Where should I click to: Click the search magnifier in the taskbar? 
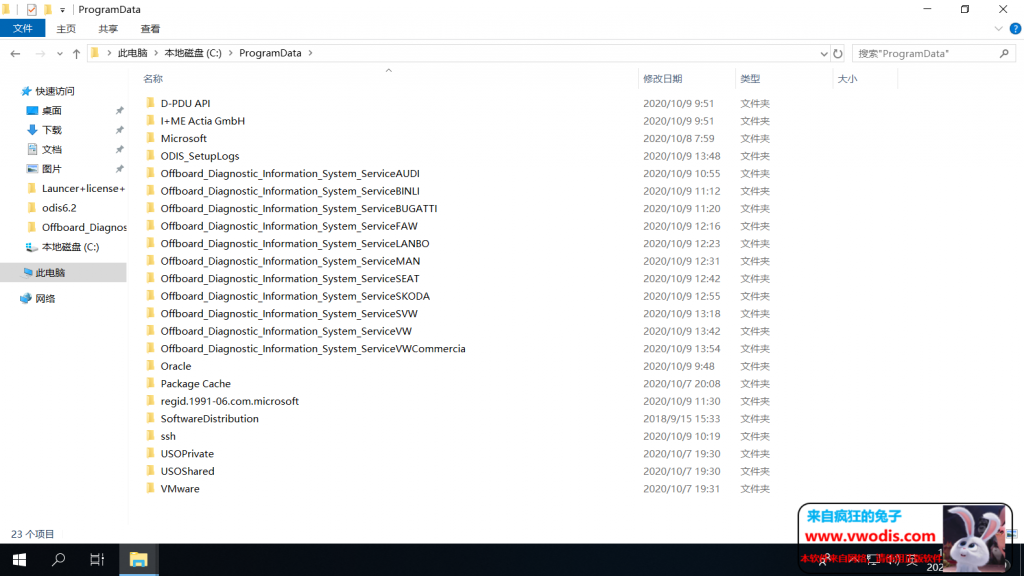(x=58, y=559)
